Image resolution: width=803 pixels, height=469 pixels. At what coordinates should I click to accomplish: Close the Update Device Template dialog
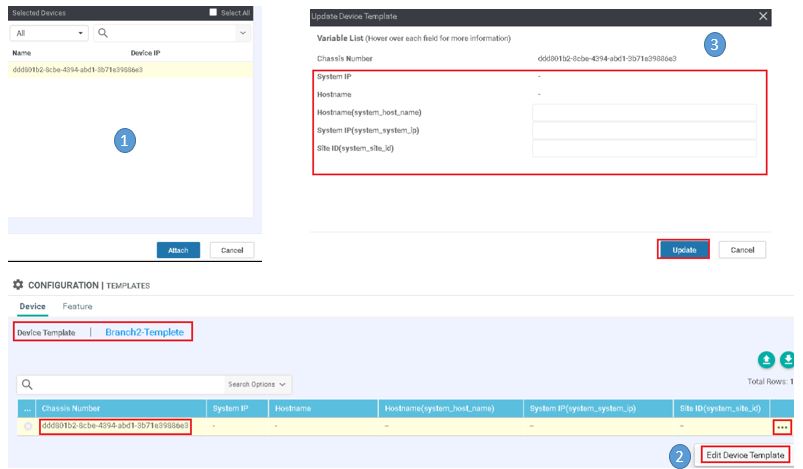(x=763, y=16)
